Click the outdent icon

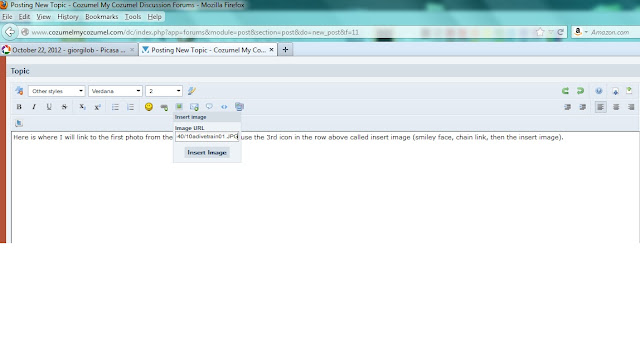click(568, 107)
